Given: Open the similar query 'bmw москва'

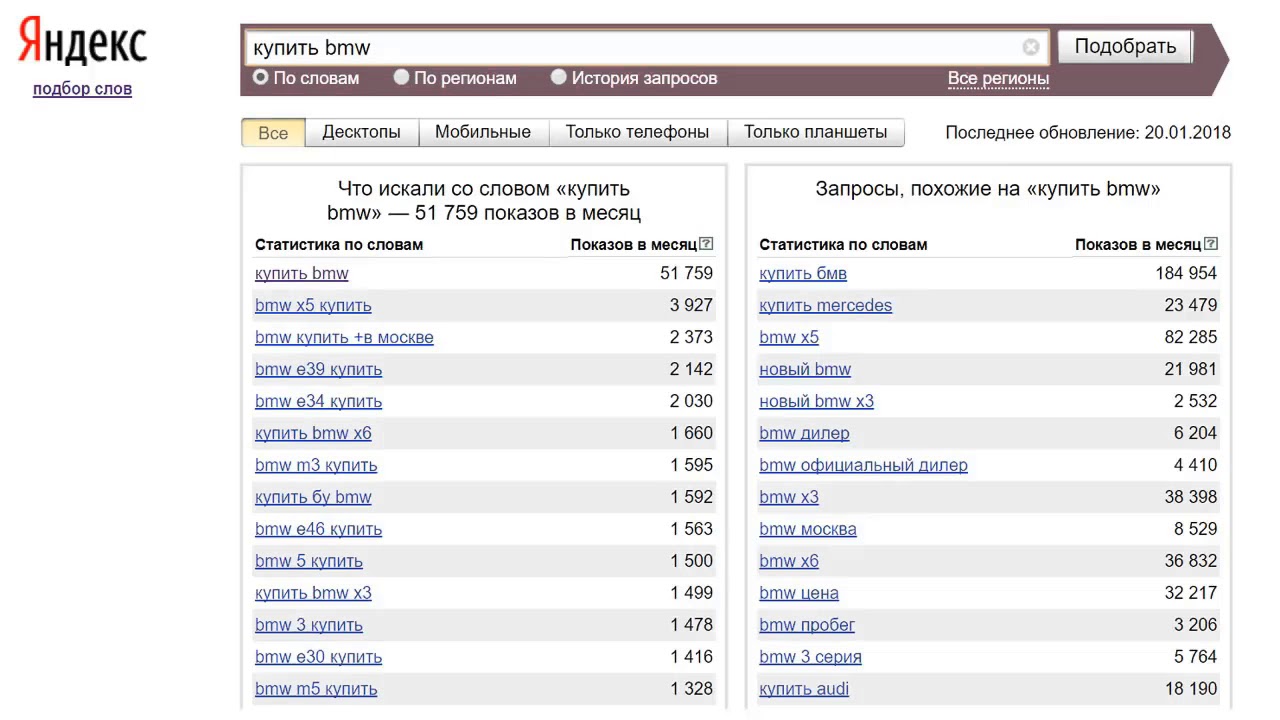Looking at the screenshot, I should (x=808, y=529).
